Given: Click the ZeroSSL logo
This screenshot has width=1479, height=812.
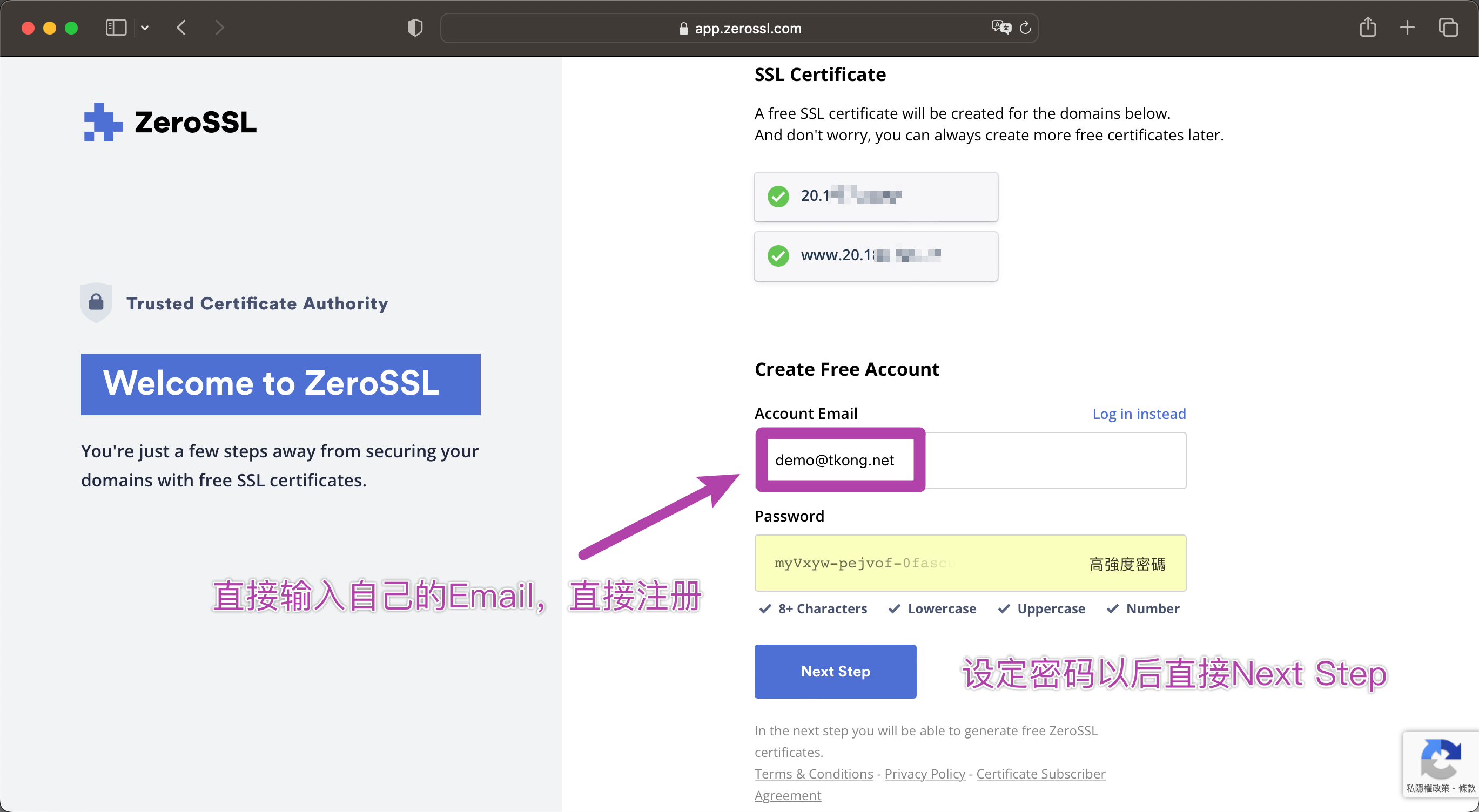Looking at the screenshot, I should pyautogui.click(x=170, y=121).
